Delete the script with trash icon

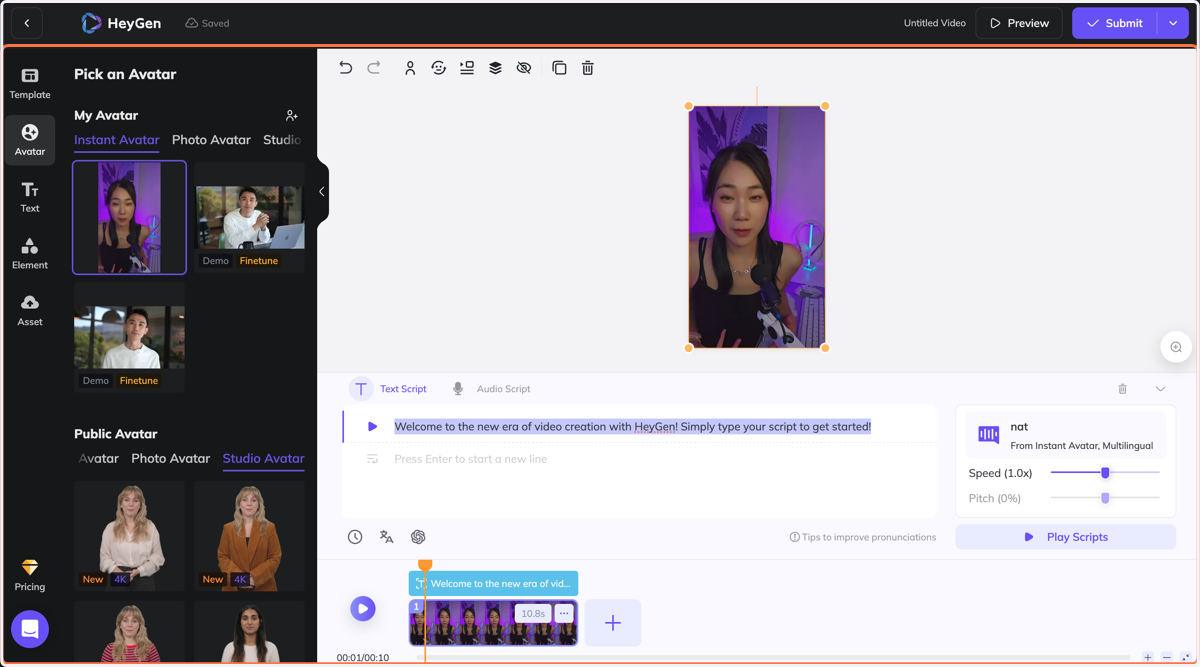[x=1123, y=389]
